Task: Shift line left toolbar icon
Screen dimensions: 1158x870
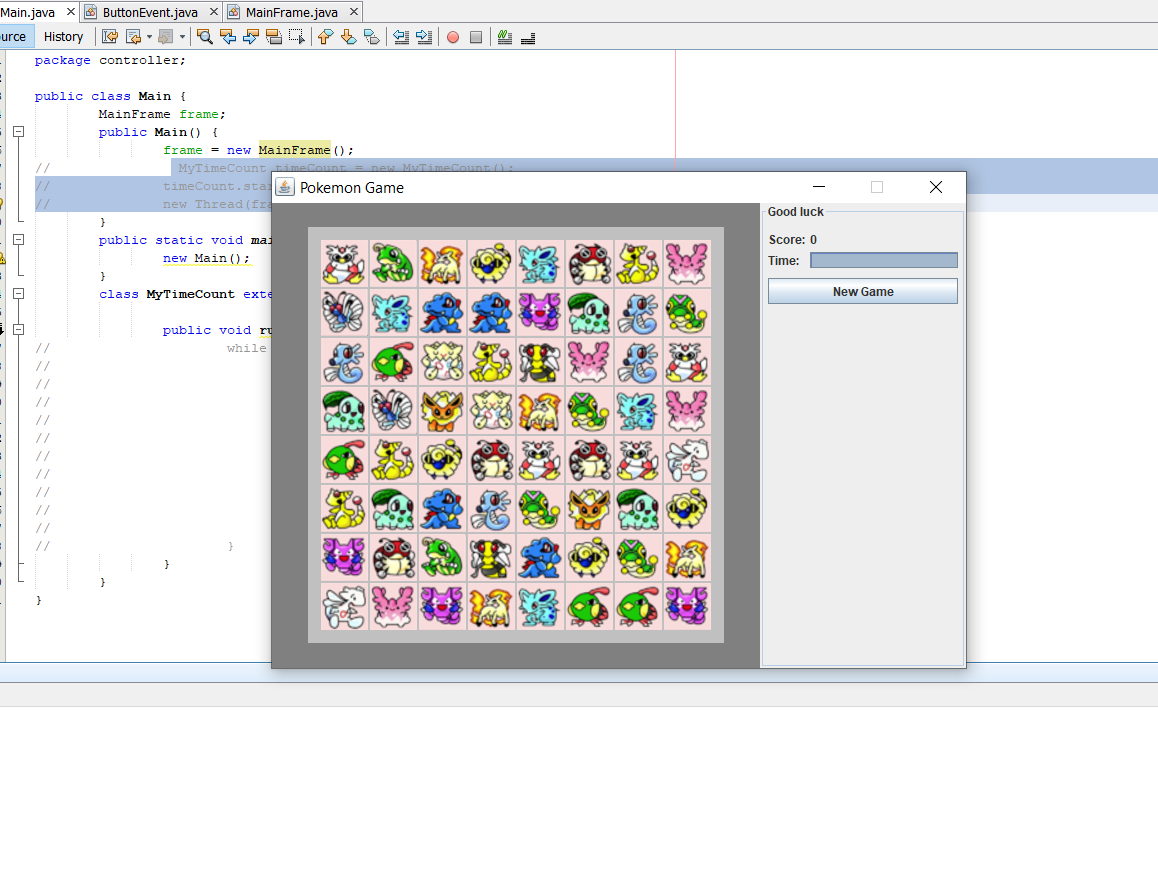Action: [401, 37]
